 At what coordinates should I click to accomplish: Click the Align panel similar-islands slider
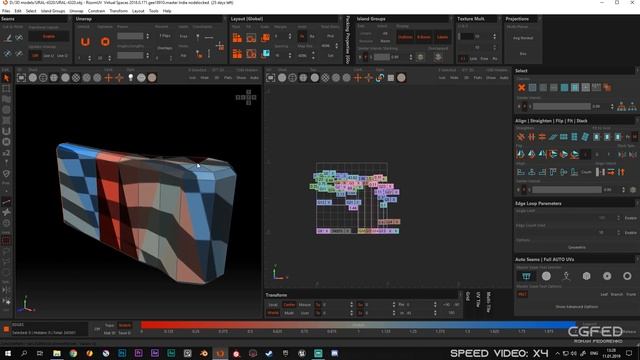click(567, 190)
